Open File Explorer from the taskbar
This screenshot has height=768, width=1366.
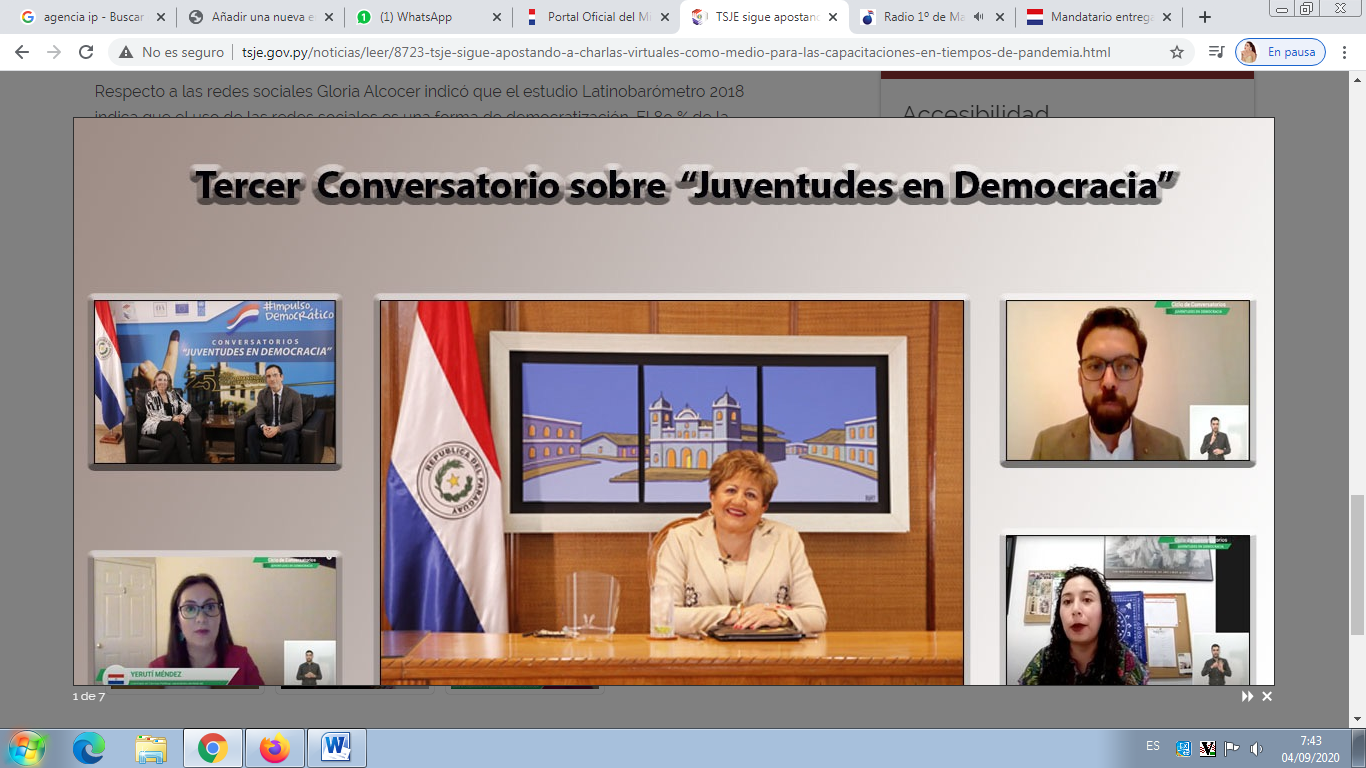(151, 748)
